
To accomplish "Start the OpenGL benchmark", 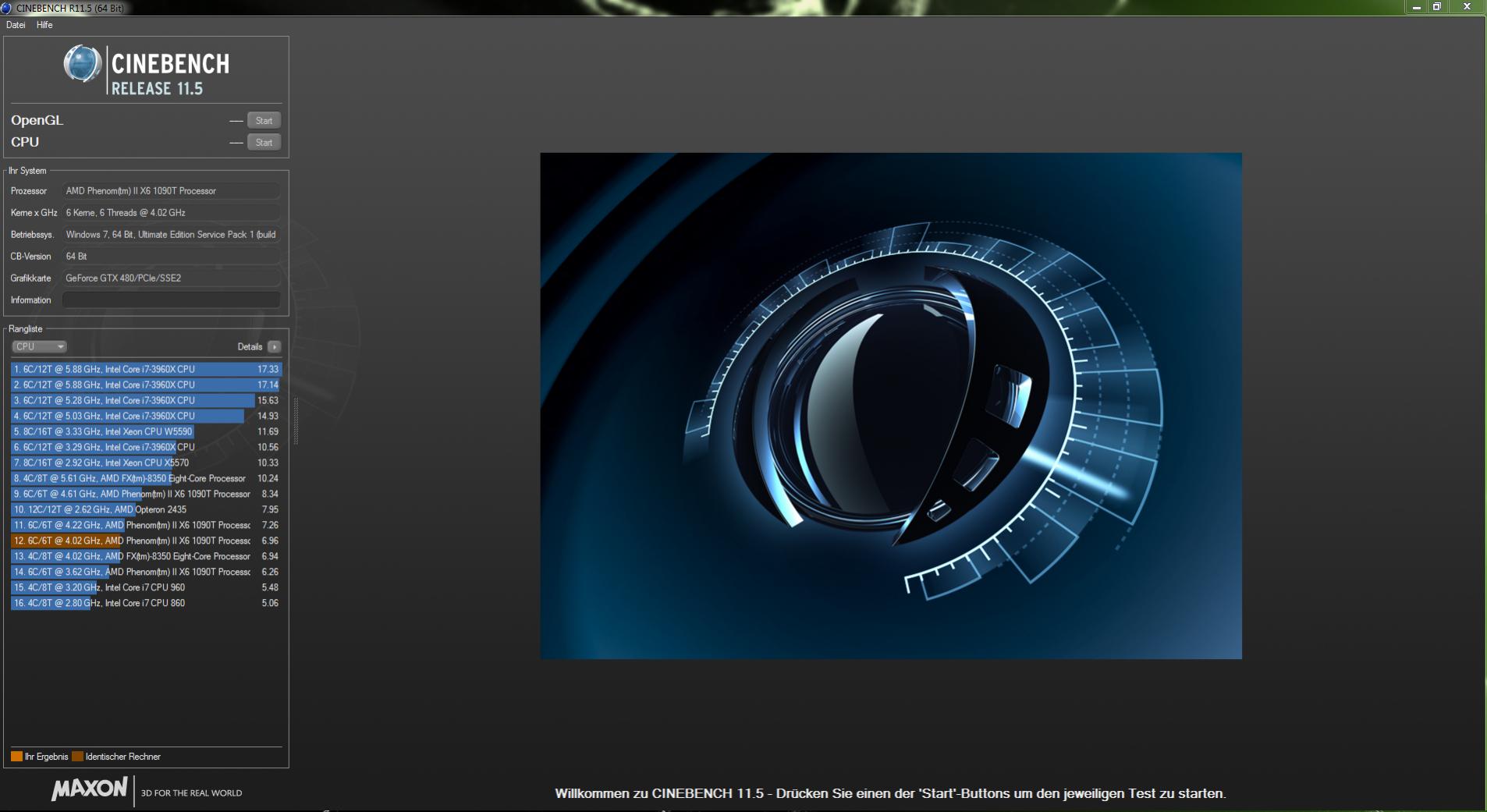I will click(x=264, y=120).
